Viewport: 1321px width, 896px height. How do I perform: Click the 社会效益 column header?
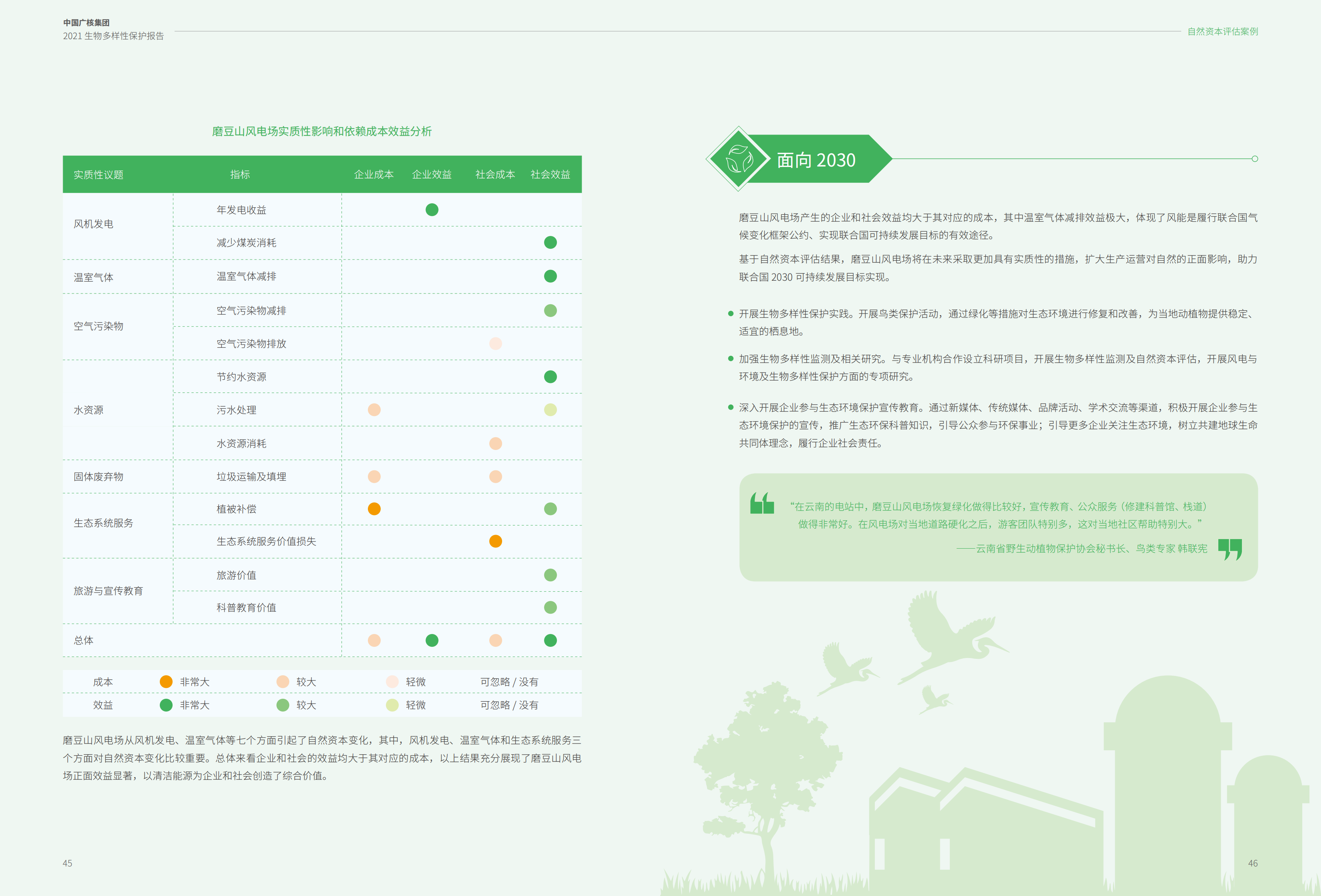tap(550, 174)
